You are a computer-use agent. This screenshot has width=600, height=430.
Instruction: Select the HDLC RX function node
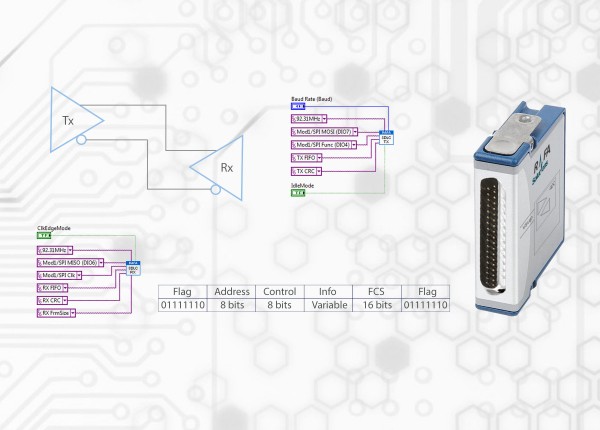[132, 267]
